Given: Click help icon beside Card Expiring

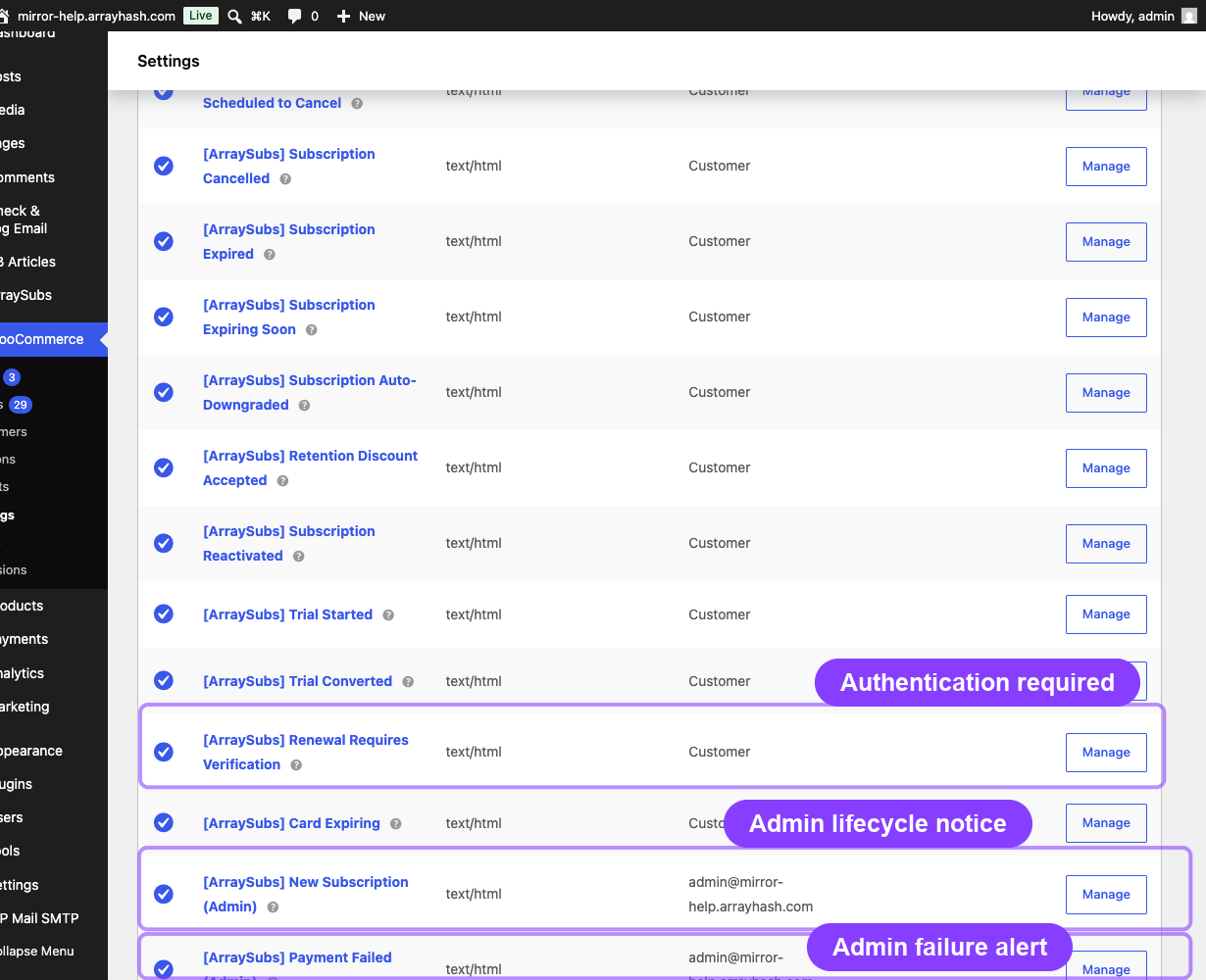Looking at the screenshot, I should pos(396,824).
